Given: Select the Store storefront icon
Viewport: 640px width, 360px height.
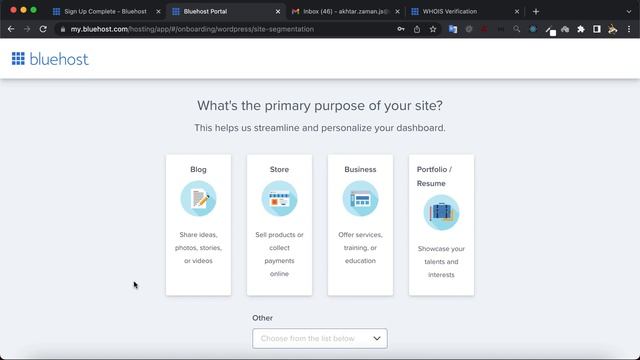Looking at the screenshot, I should tap(279, 199).
